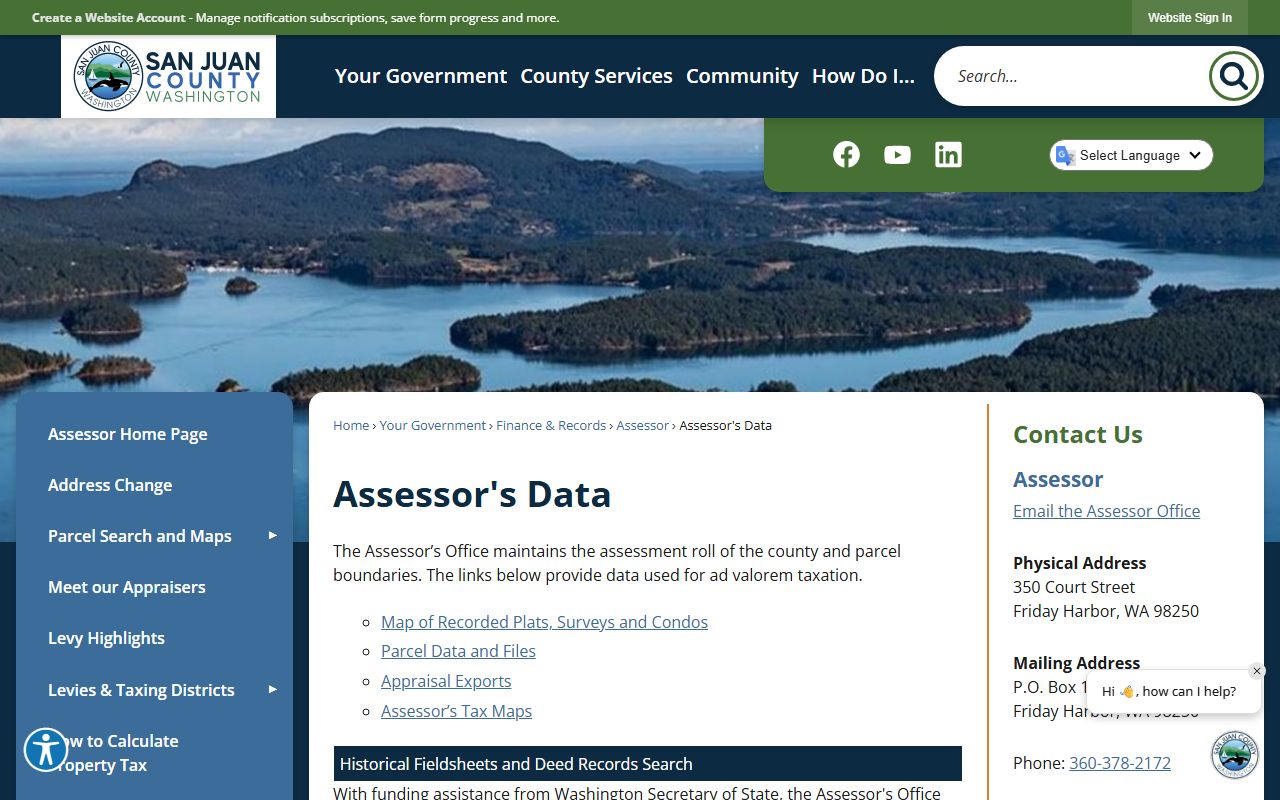The image size is (1280, 800).
Task: Open the Community menu
Action: pyautogui.click(x=742, y=76)
